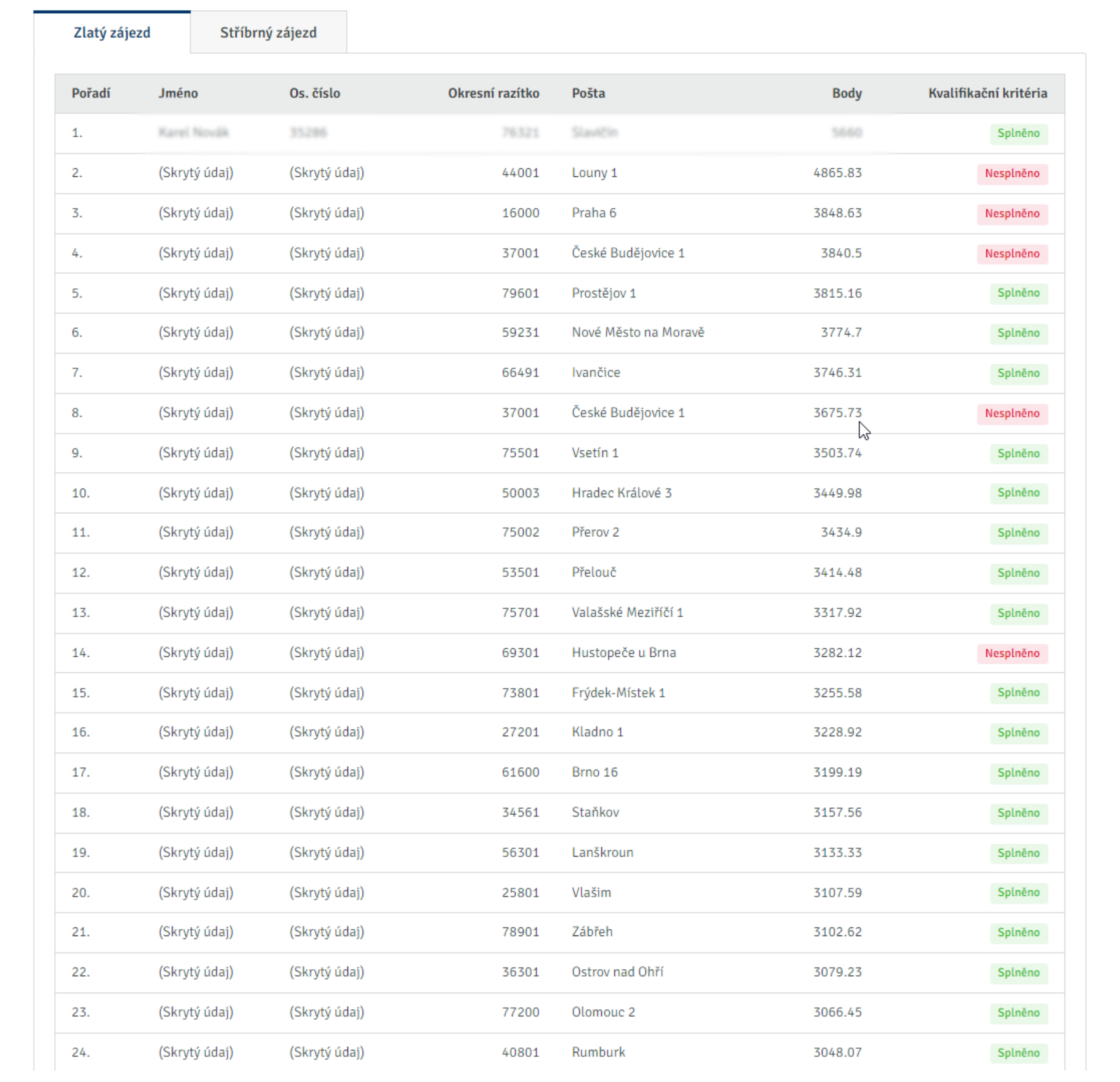Click the Splněno badge for Rumburk
The height and width of the screenshot is (1082, 1120).
pos(1018,1053)
